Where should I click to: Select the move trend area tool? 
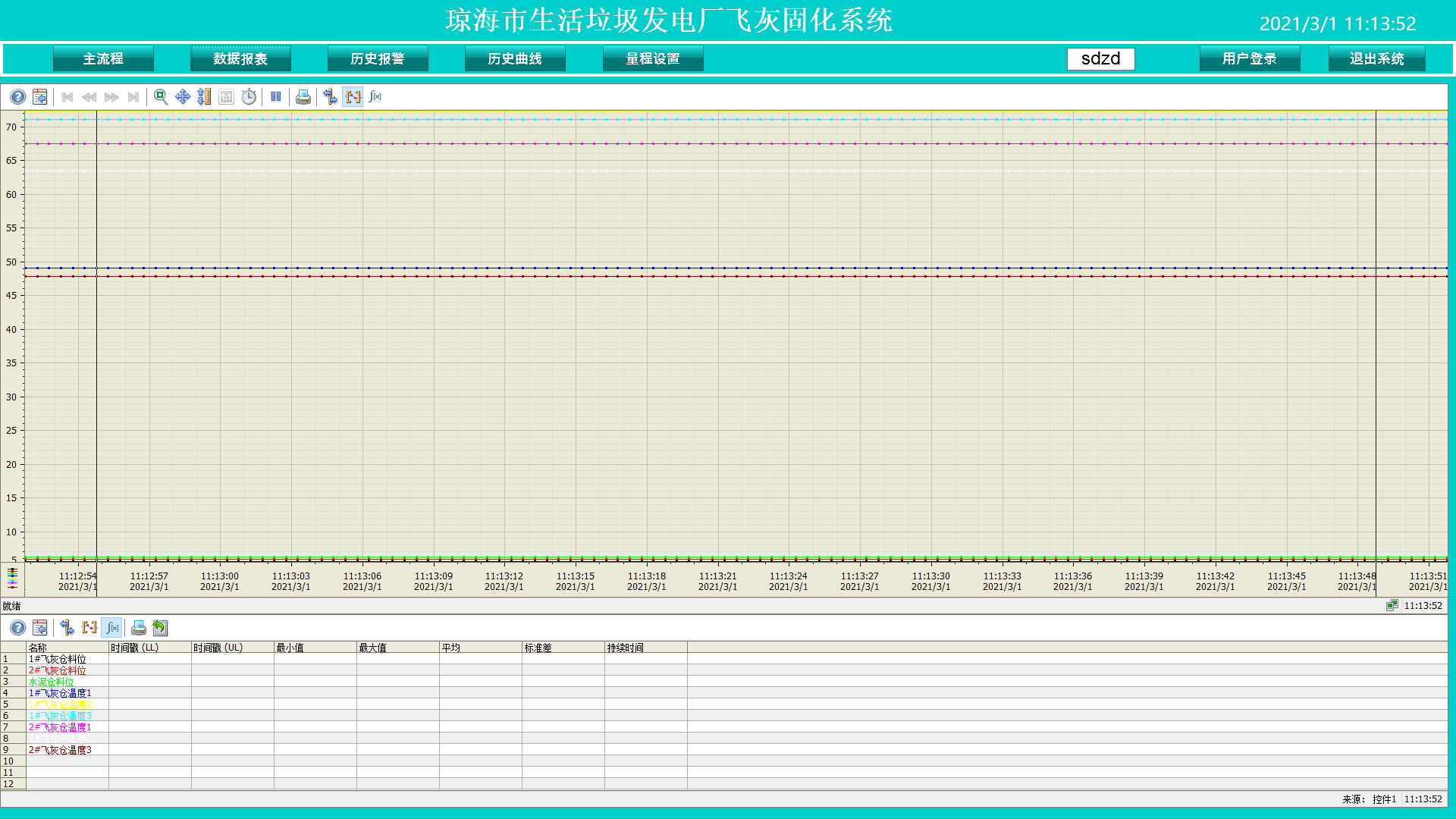[183, 97]
